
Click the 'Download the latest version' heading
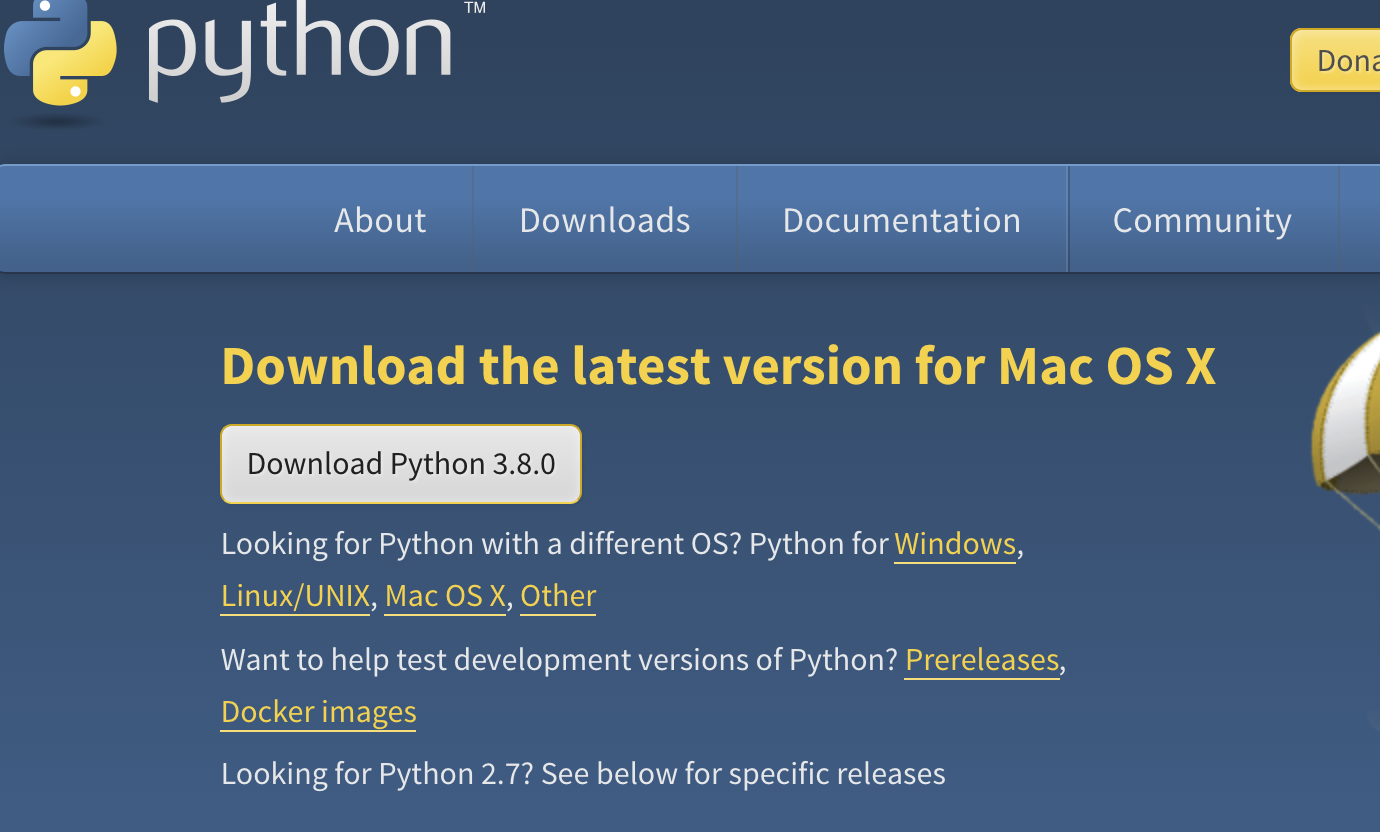[718, 366]
